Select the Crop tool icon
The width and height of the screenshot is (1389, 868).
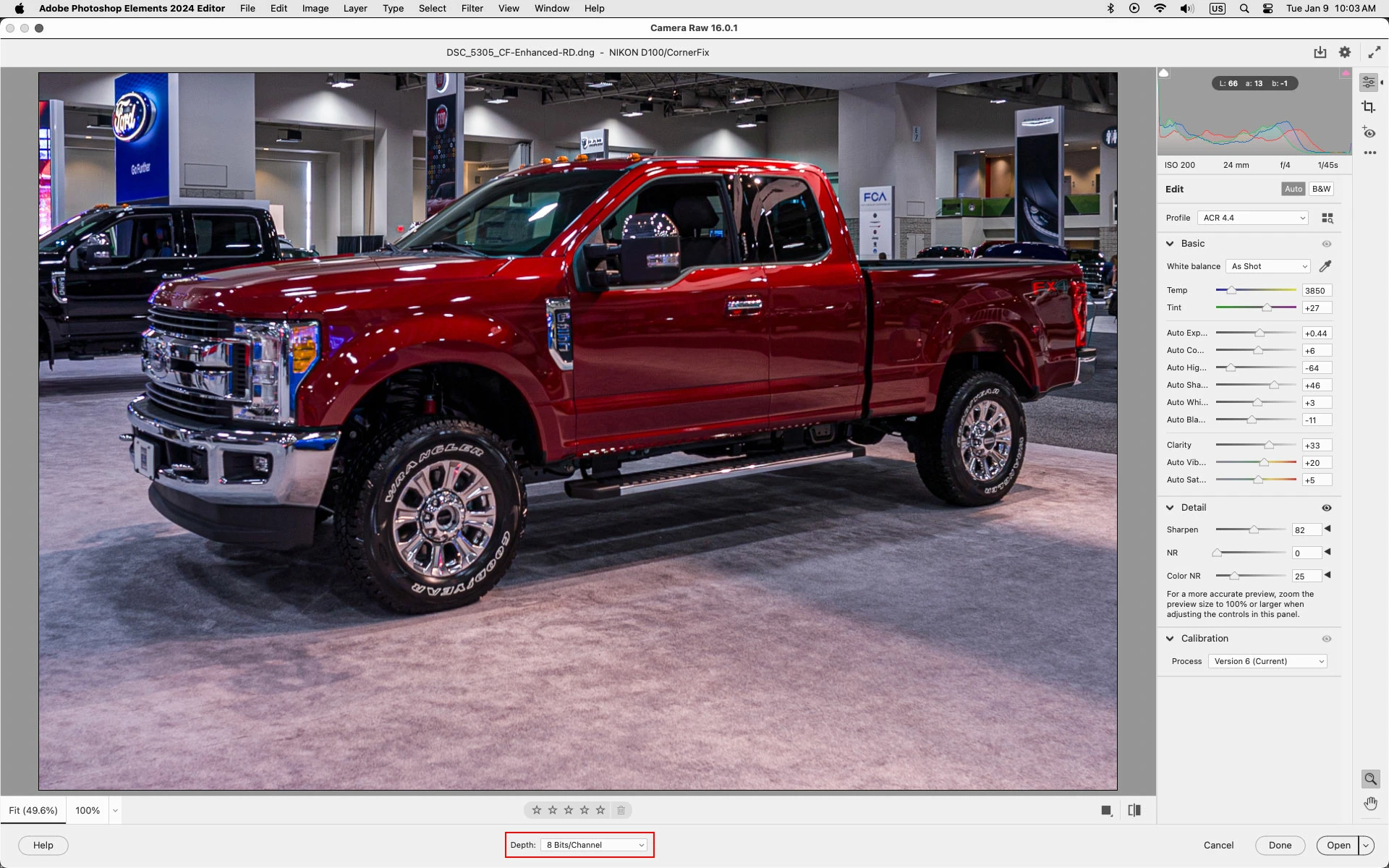click(x=1368, y=107)
